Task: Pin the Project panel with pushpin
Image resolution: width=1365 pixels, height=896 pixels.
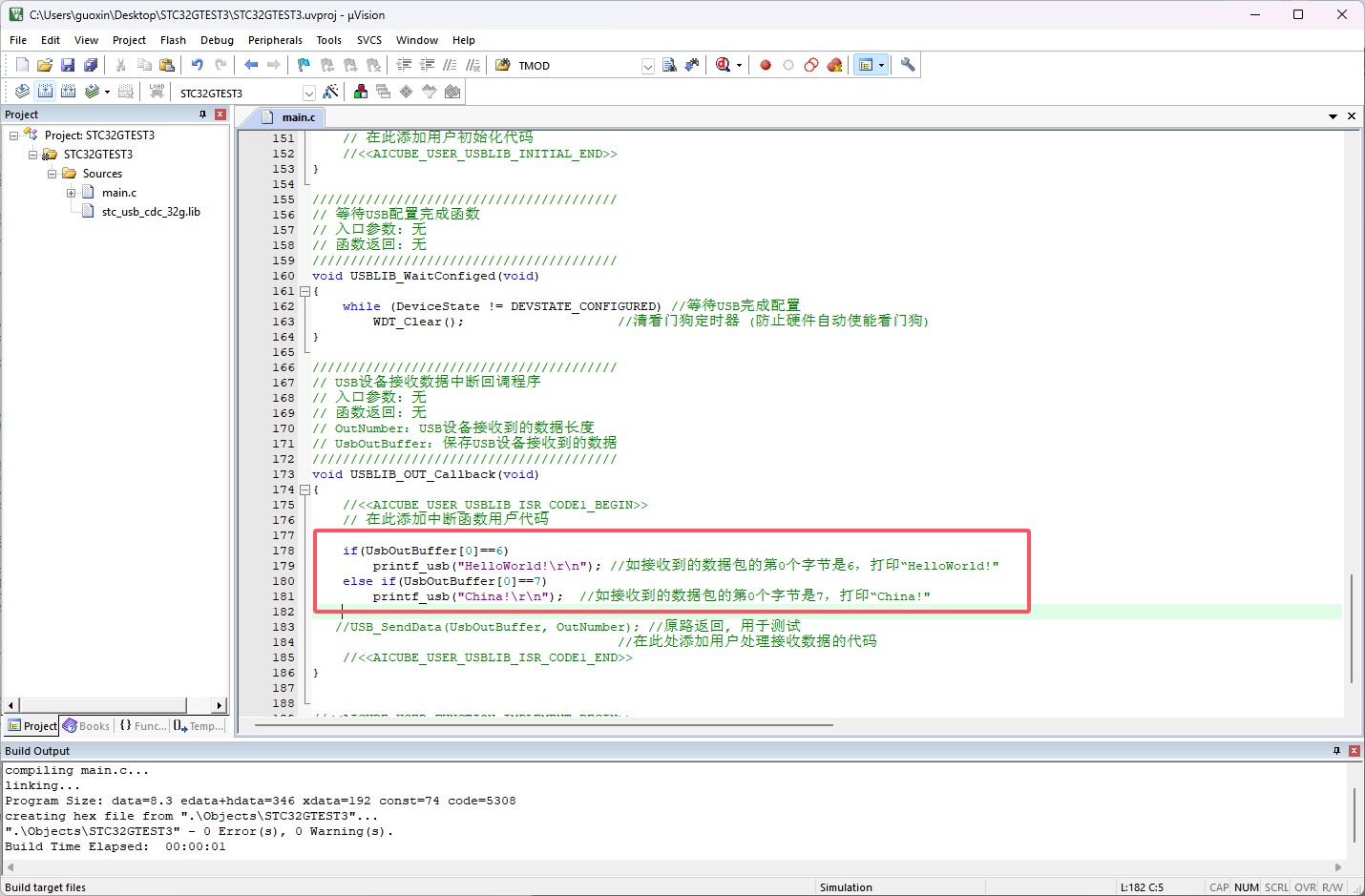Action: pos(202,115)
